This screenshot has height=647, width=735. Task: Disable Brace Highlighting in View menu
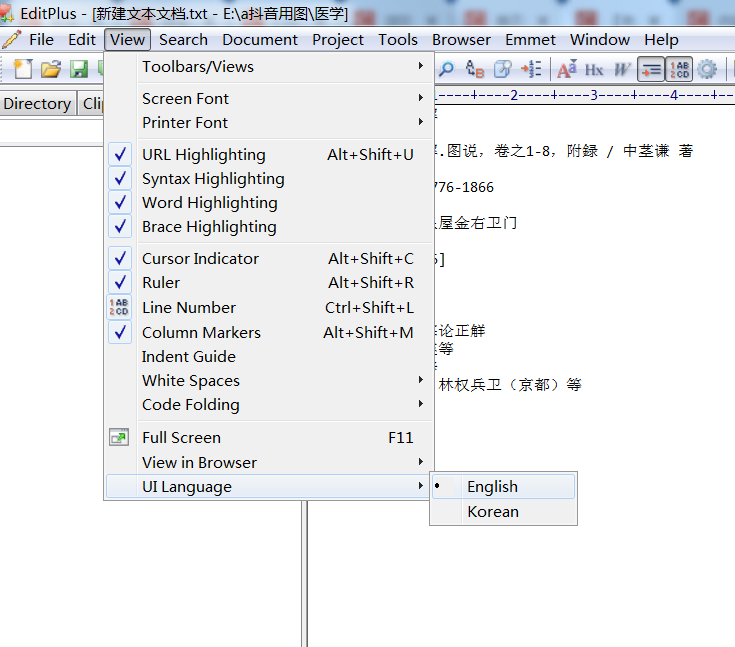[209, 227]
